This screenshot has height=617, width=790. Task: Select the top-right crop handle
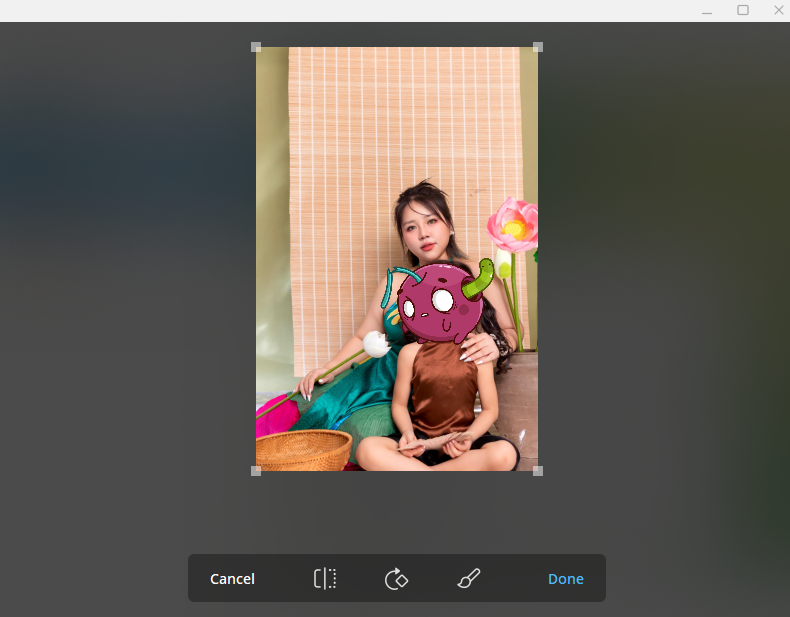tap(538, 47)
